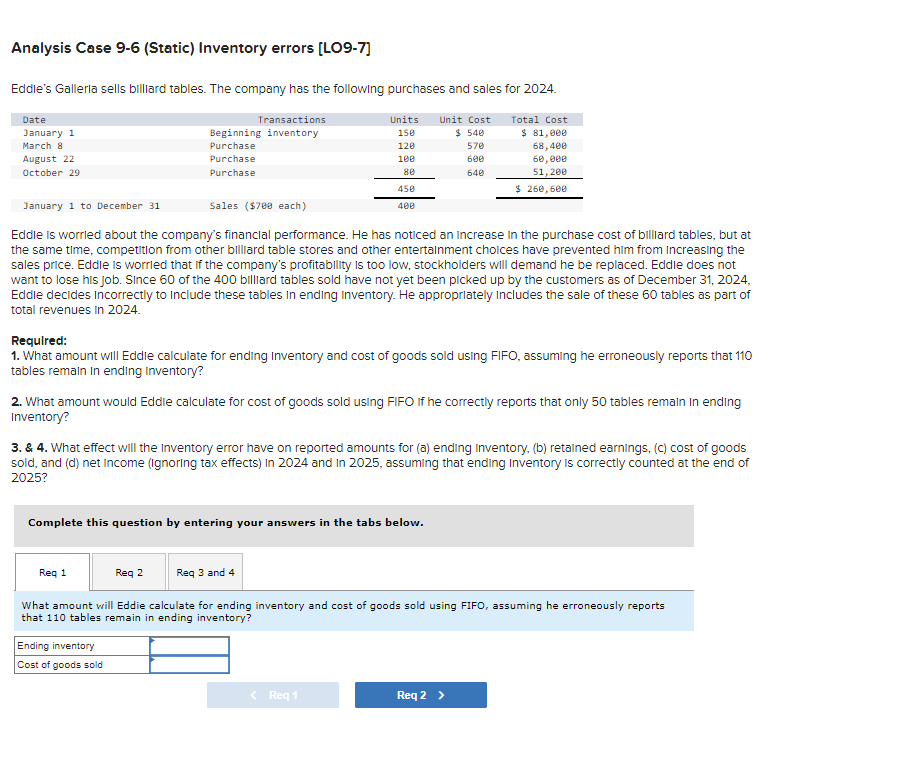Select the 'Ending inventory' row label
914x761 pixels.
point(55,646)
